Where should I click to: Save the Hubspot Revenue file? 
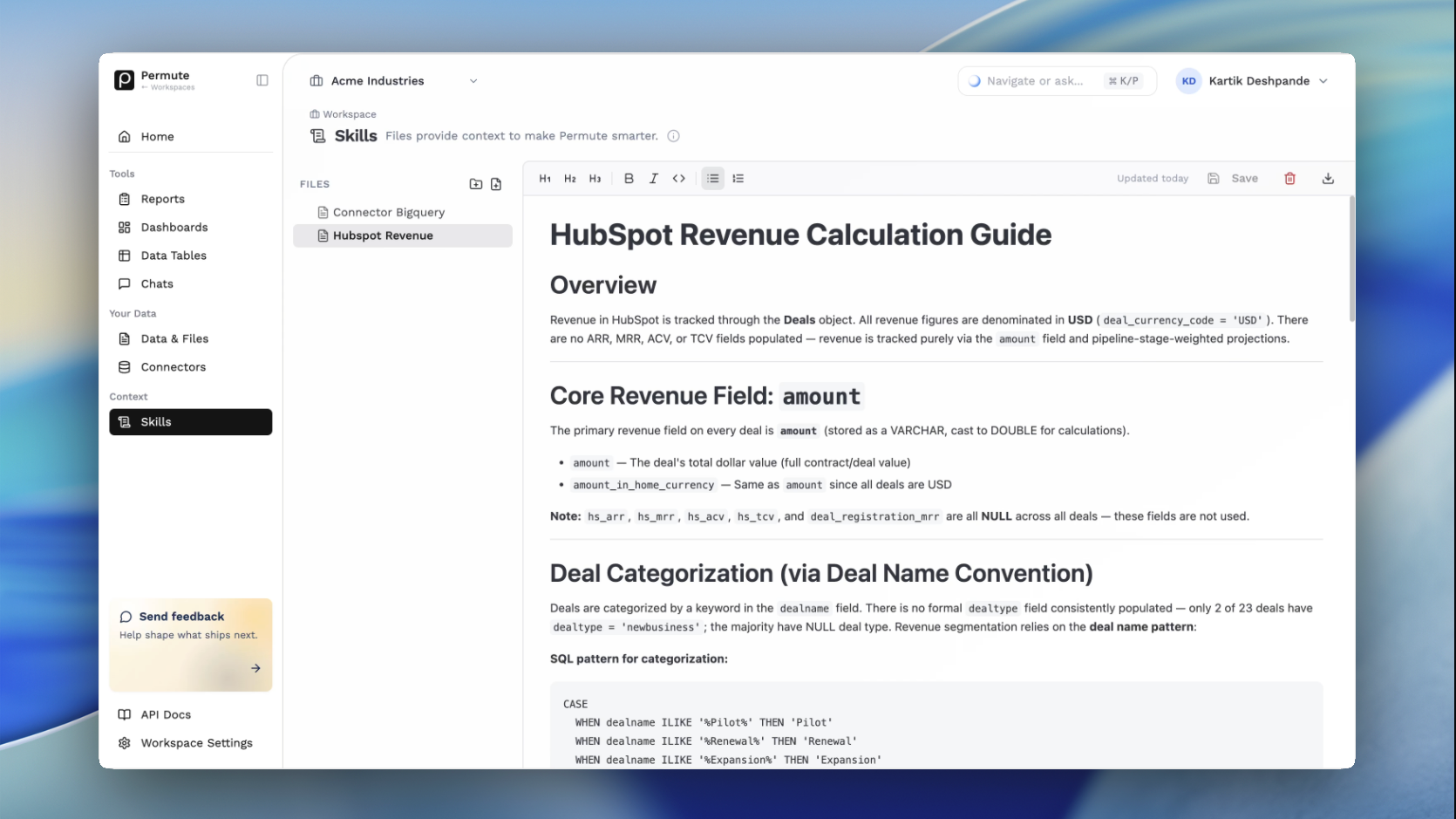coord(1233,179)
